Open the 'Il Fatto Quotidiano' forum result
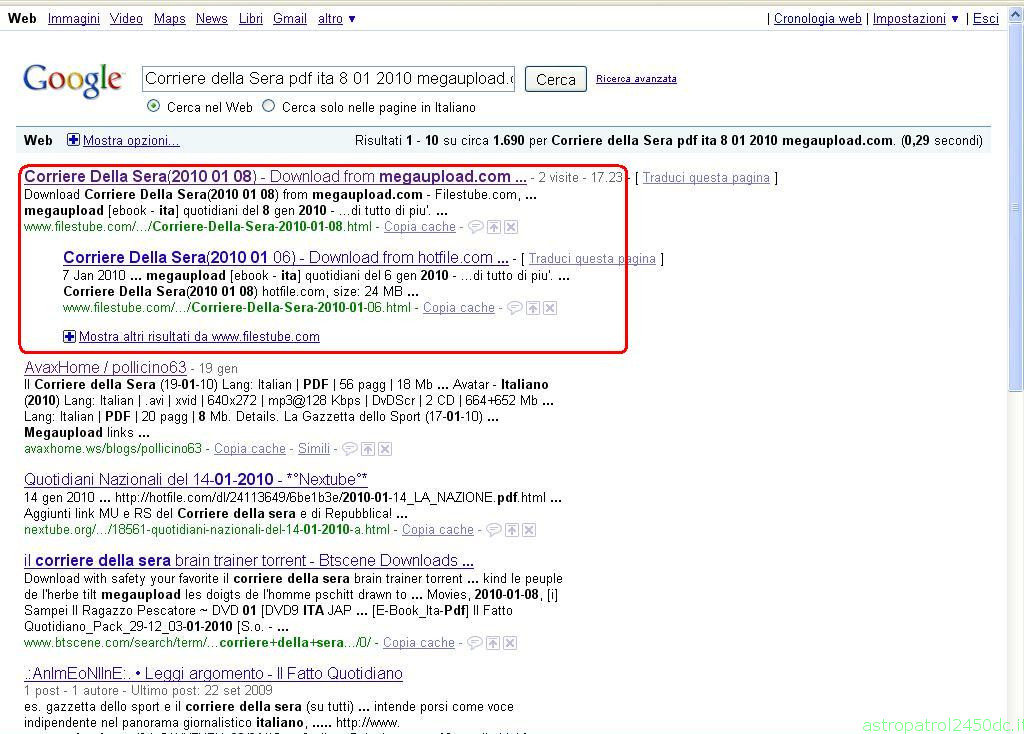 tap(214, 673)
